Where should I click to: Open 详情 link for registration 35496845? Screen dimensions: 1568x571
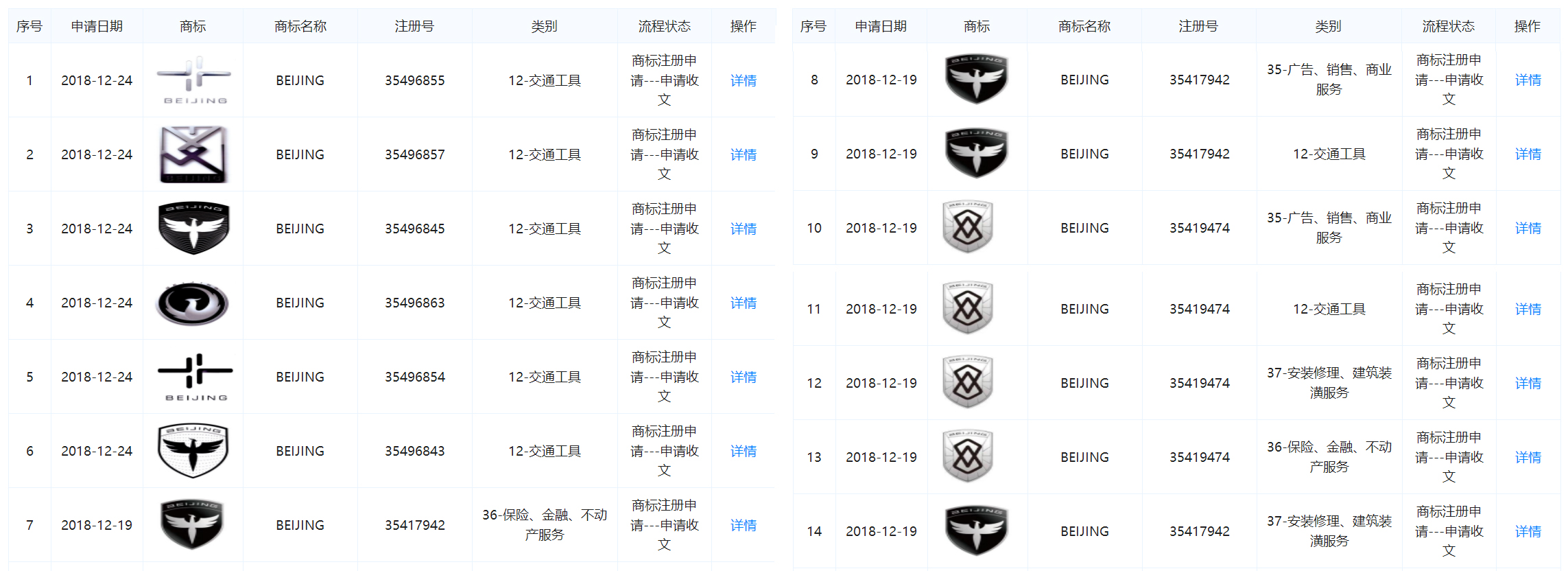tap(743, 229)
